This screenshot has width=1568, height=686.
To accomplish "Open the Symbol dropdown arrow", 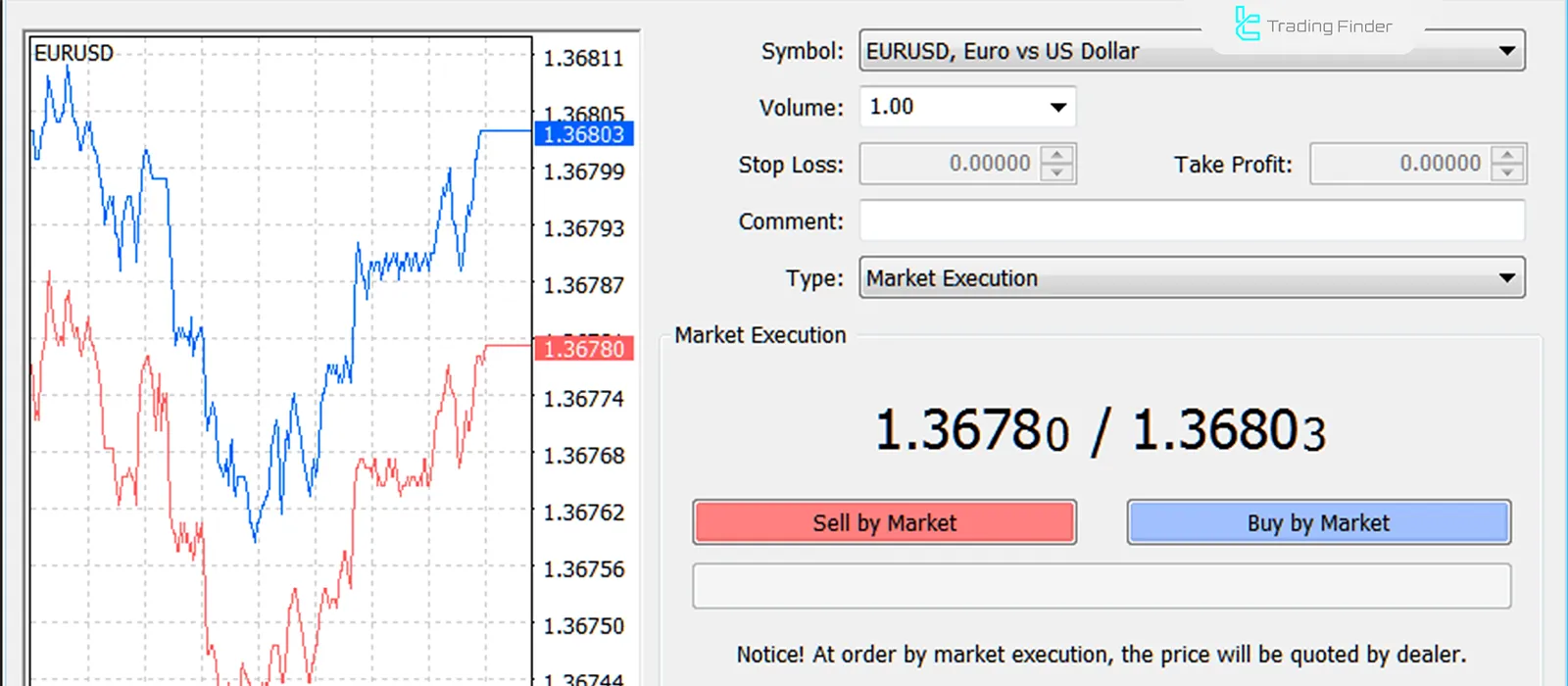I will (x=1506, y=51).
